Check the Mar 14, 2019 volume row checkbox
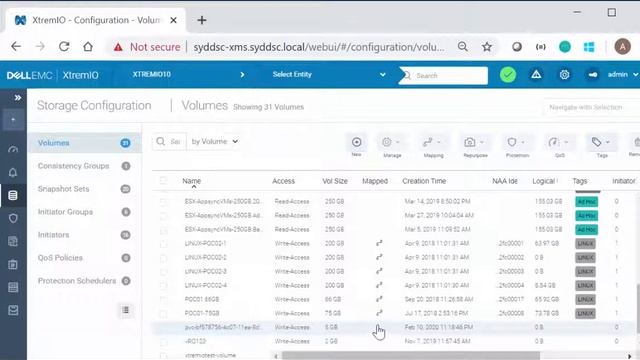 click(x=163, y=202)
